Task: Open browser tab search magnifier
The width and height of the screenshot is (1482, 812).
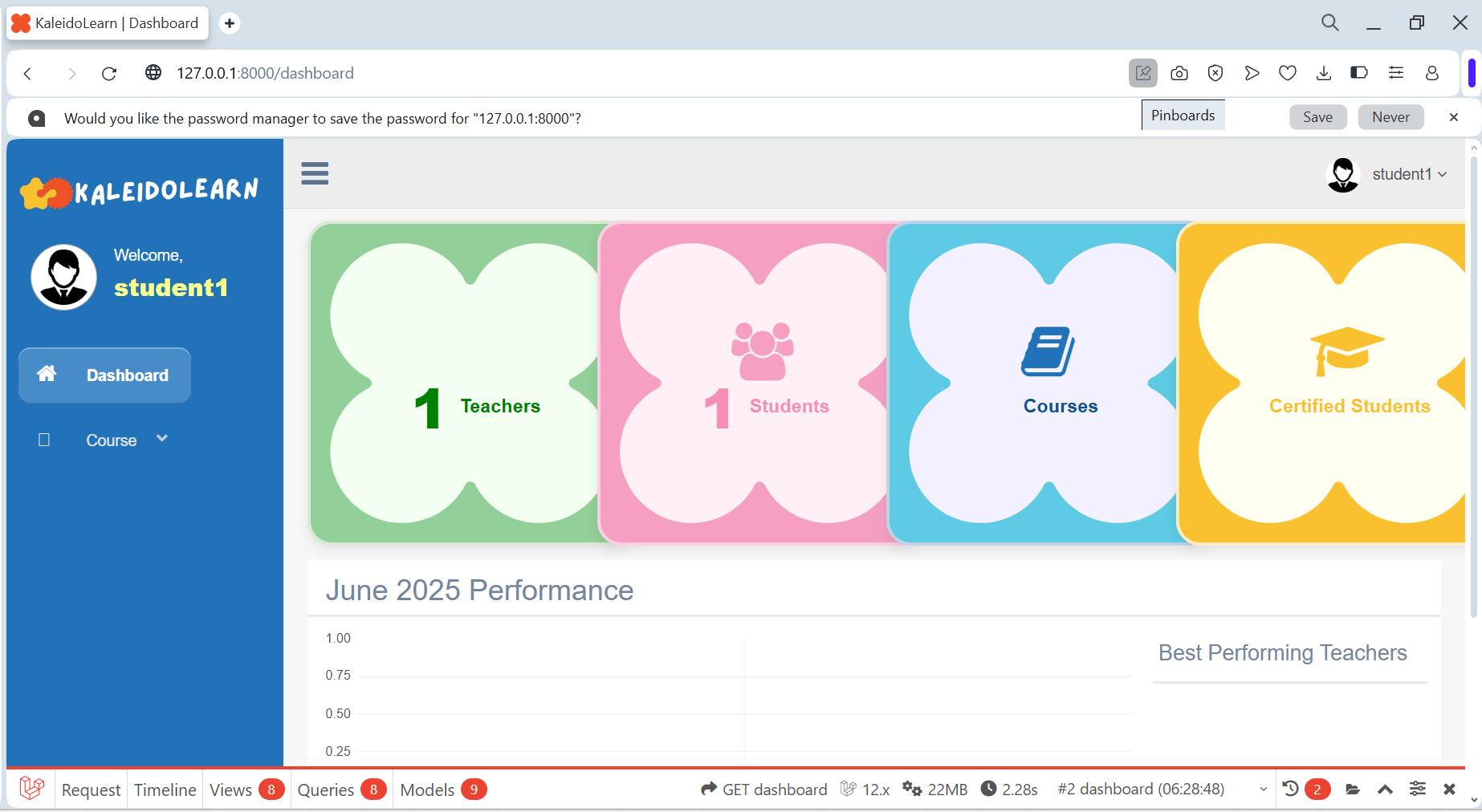Action: pos(1330,22)
